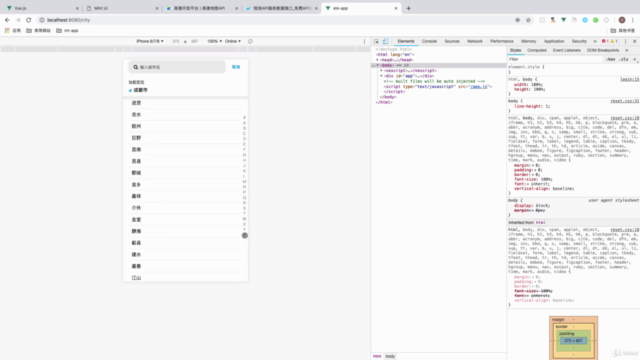Open device toolbar more options menu
The height and width of the screenshot is (360, 640).
point(364,41)
